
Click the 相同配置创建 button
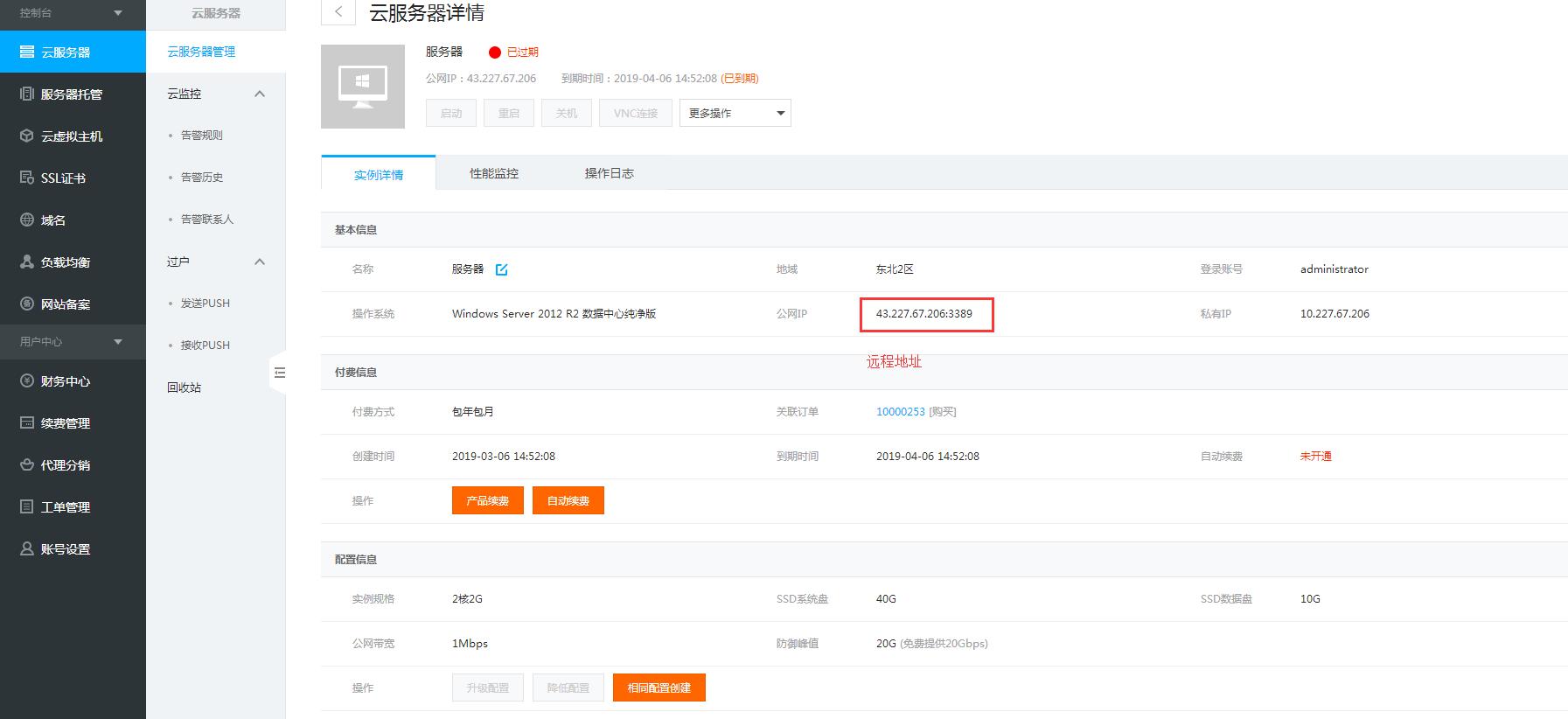click(659, 688)
